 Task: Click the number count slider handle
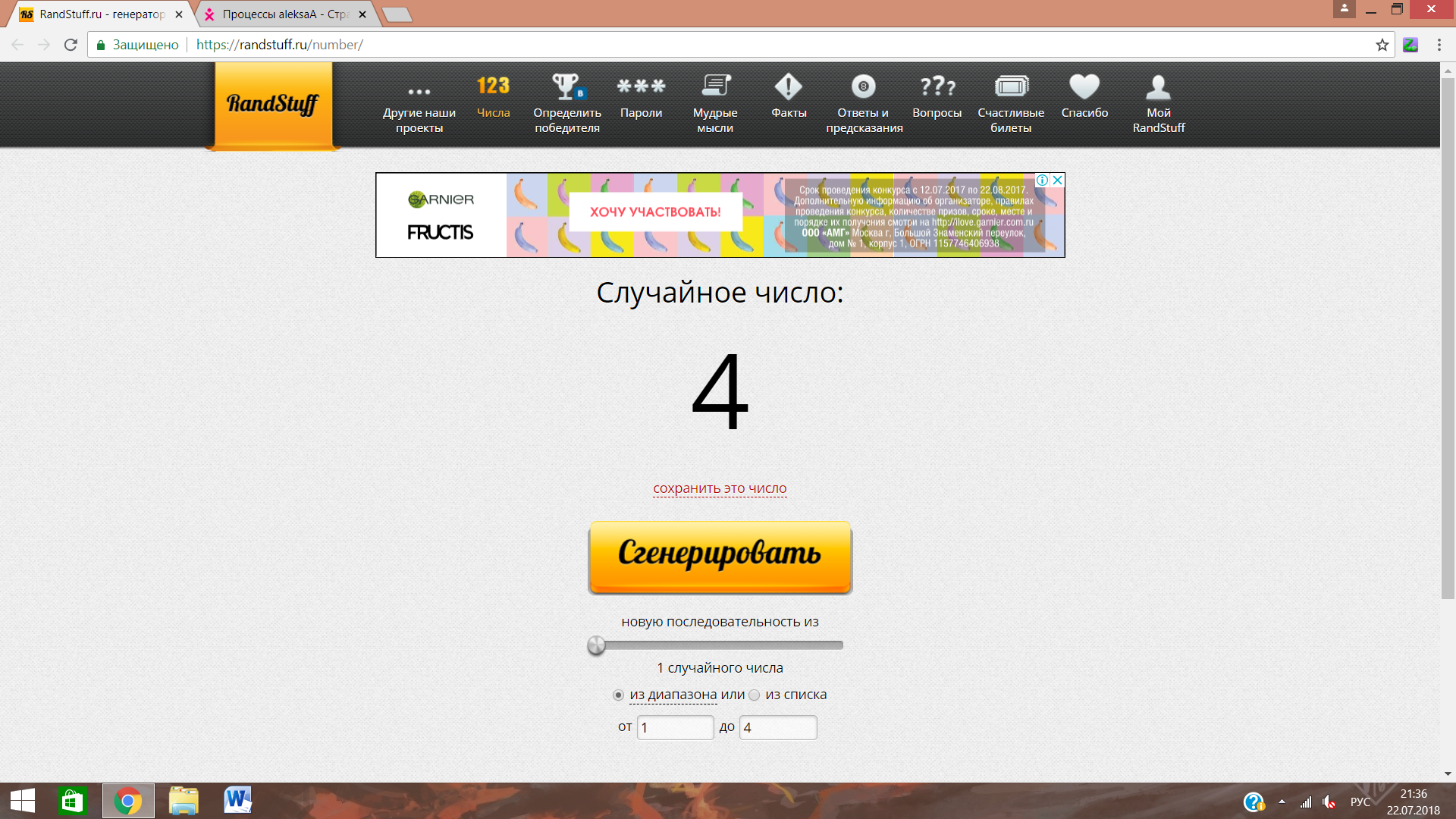pos(597,645)
